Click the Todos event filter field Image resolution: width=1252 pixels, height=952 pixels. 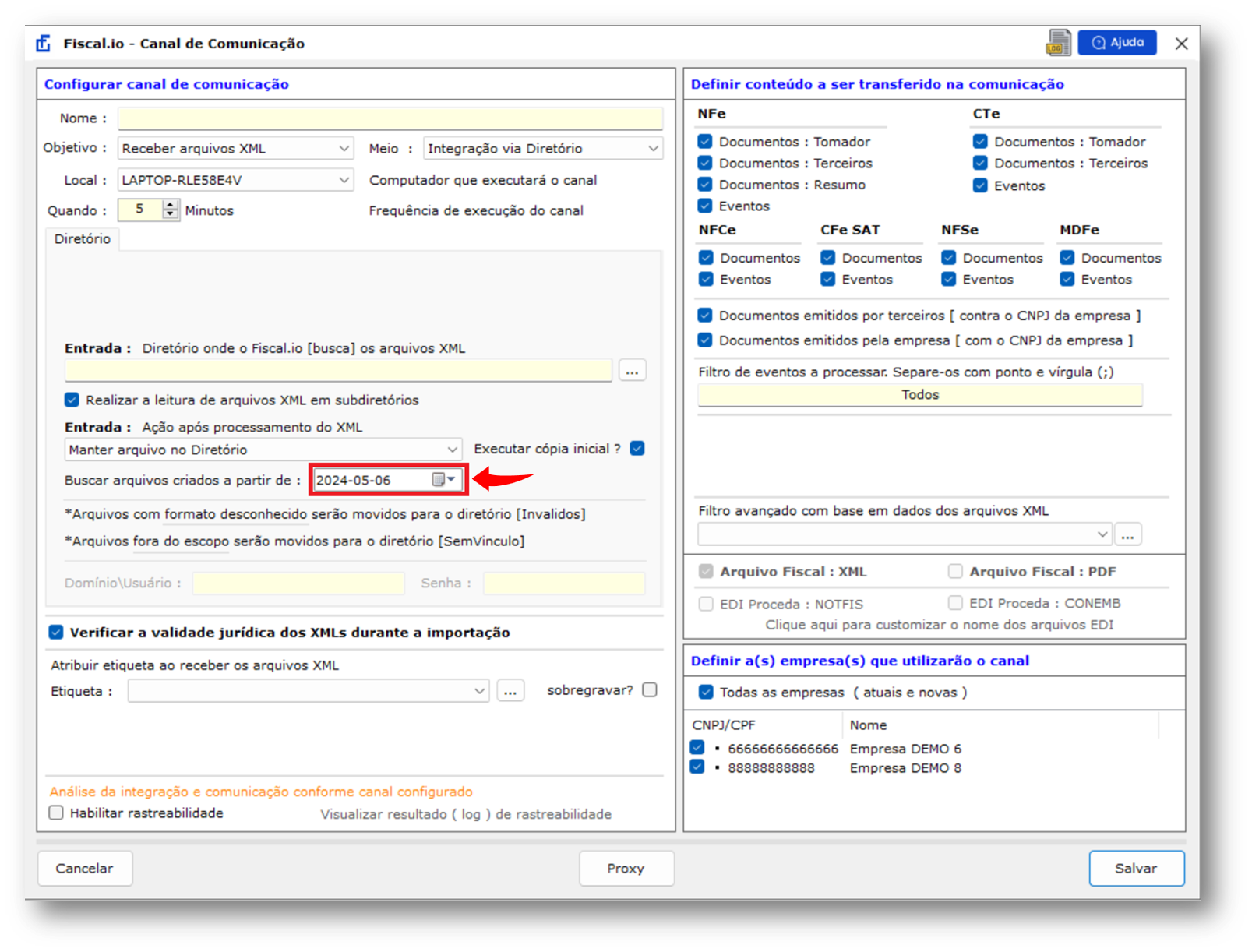(920, 395)
